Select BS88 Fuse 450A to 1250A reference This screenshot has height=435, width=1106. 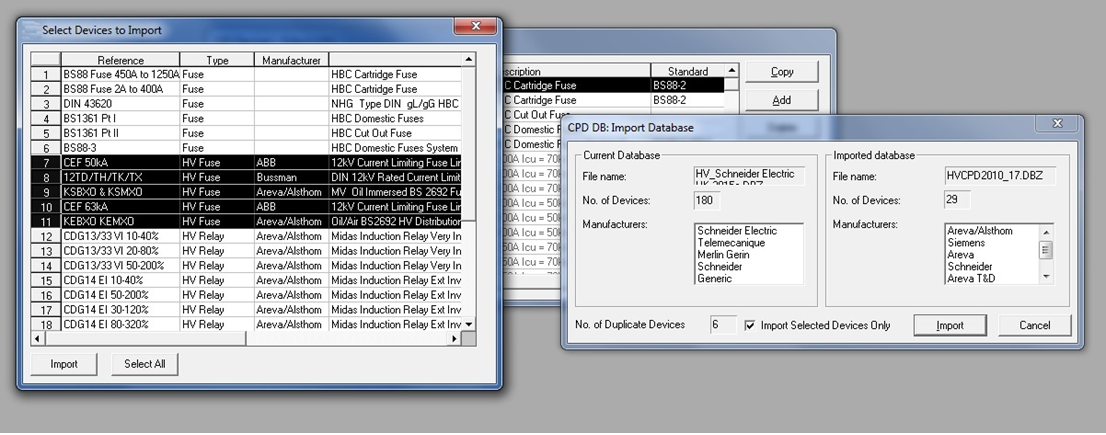121,74
